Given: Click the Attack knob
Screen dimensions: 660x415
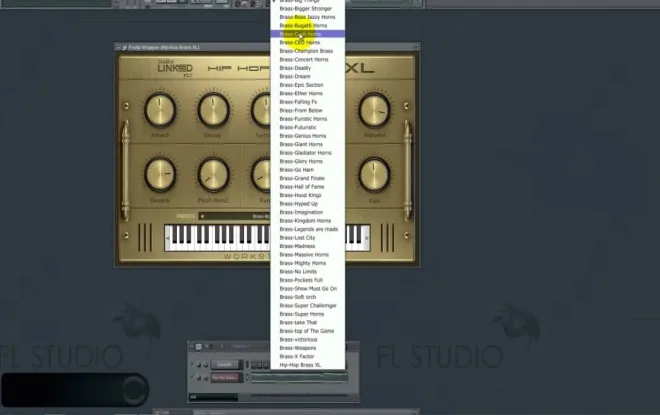Looking at the screenshot, I should (160, 110).
